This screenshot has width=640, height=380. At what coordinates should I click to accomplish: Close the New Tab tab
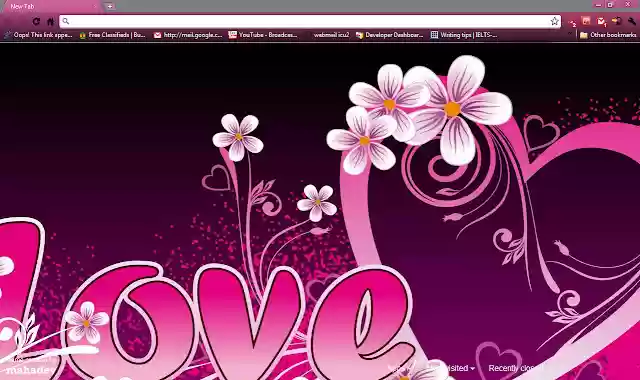point(95,6)
